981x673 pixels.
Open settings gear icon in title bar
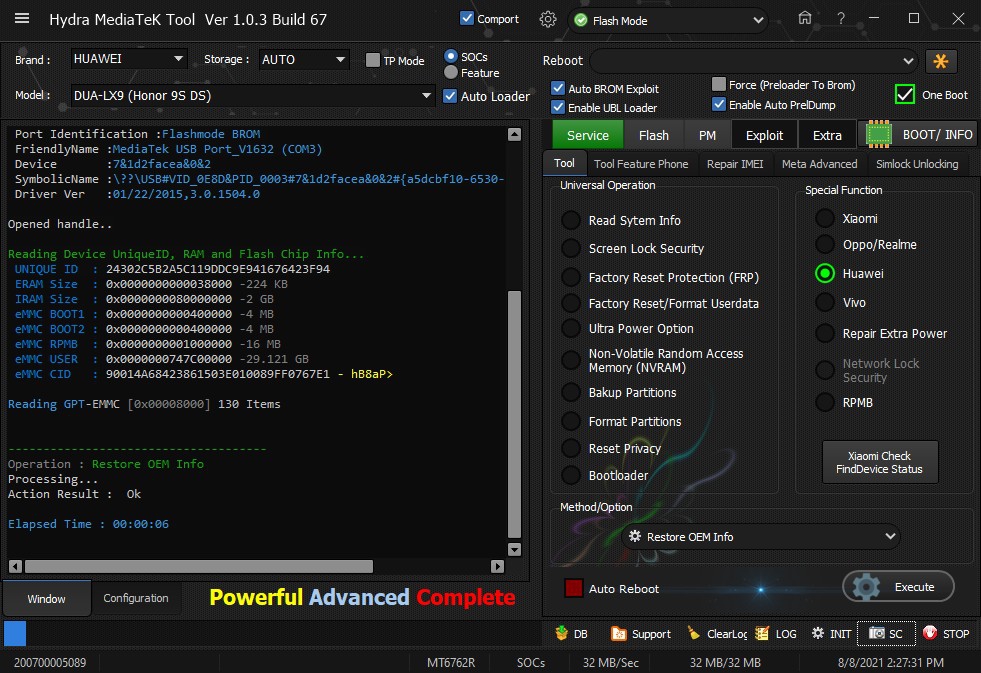pyautogui.click(x=547, y=19)
